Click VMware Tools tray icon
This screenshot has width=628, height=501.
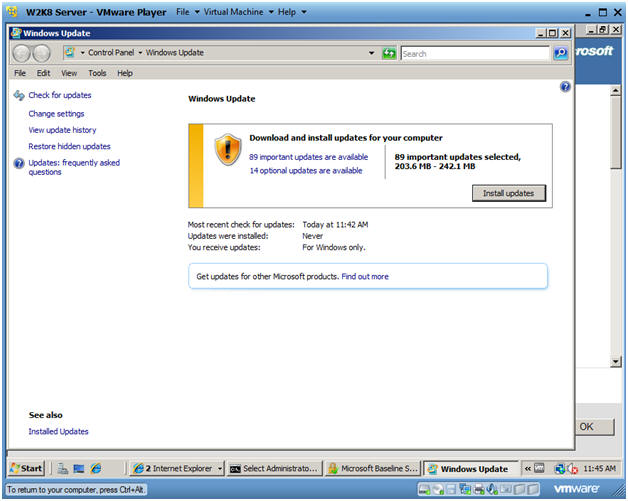(x=539, y=468)
